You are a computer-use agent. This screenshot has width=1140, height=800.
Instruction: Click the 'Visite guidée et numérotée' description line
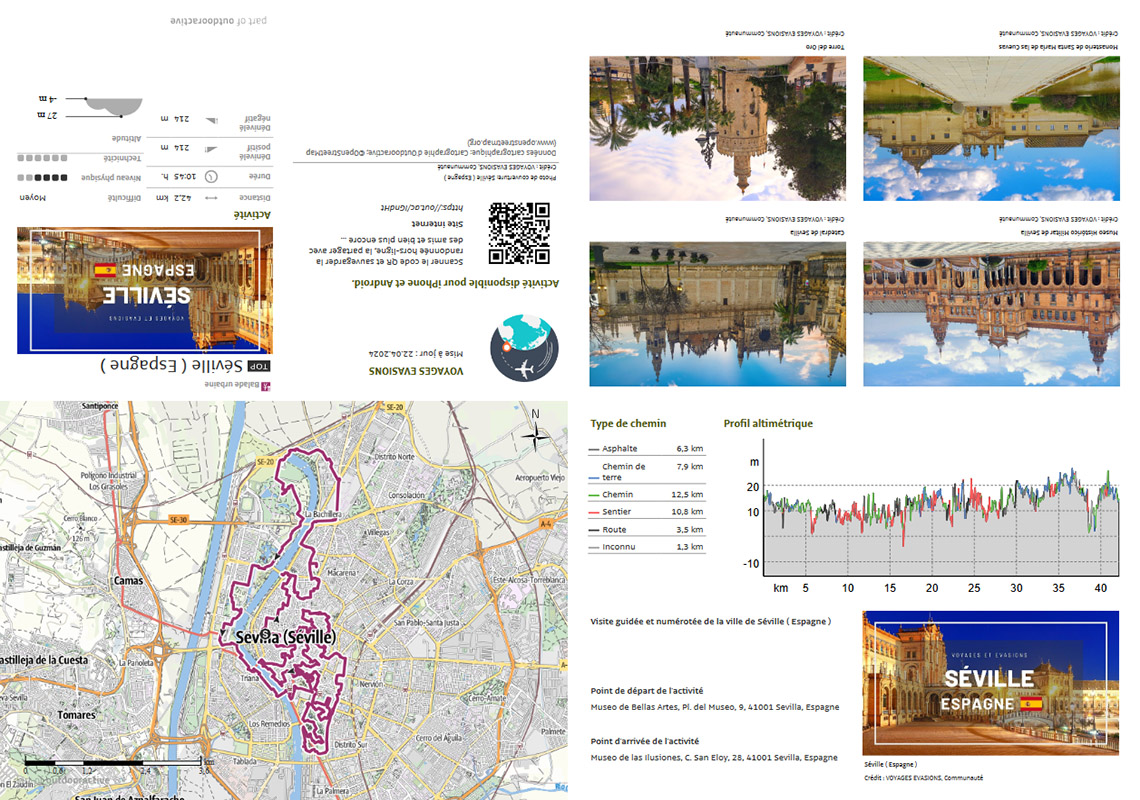click(710, 622)
